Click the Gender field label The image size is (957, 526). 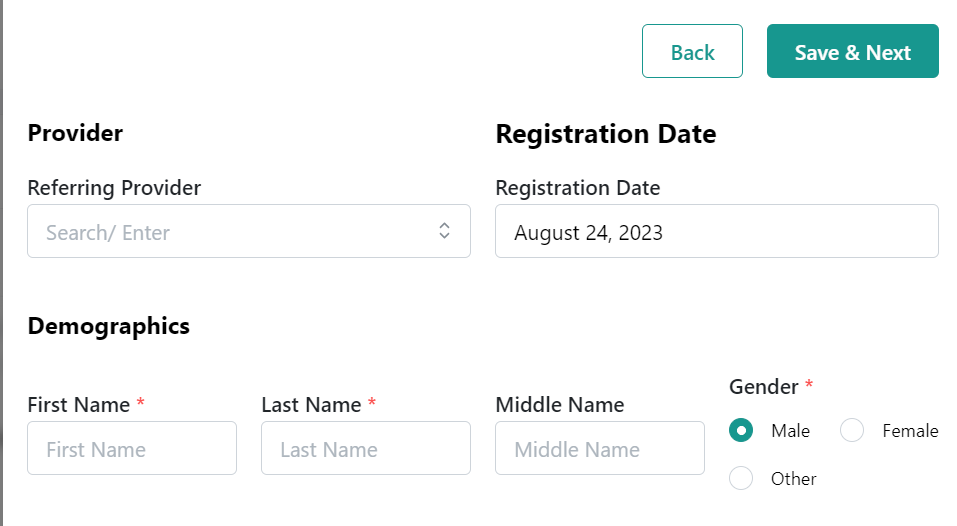click(764, 386)
